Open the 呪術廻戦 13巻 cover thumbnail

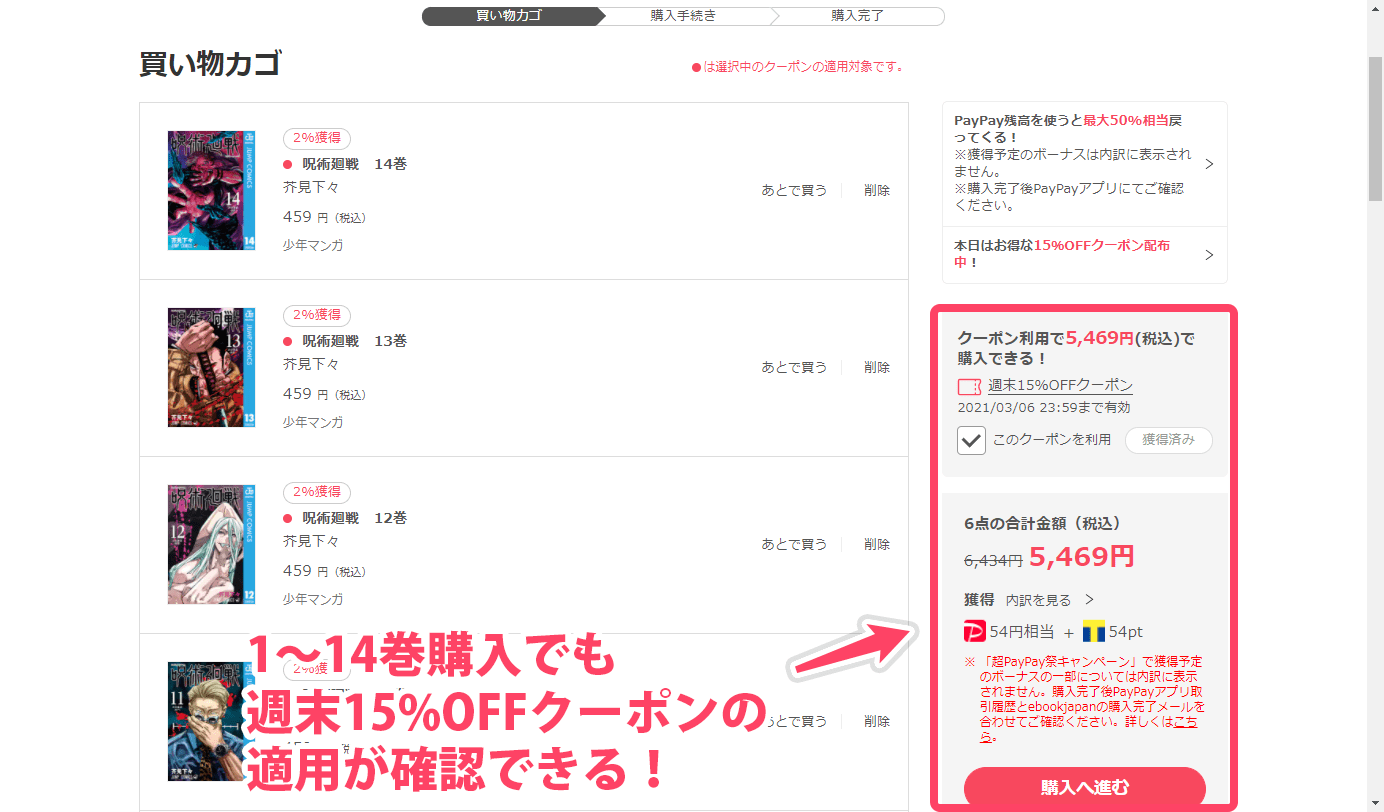click(211, 367)
